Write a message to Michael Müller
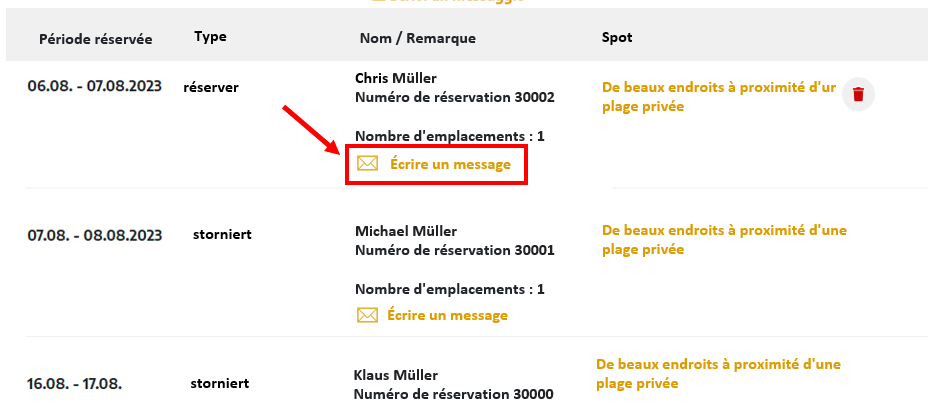928x409 pixels. click(447, 315)
